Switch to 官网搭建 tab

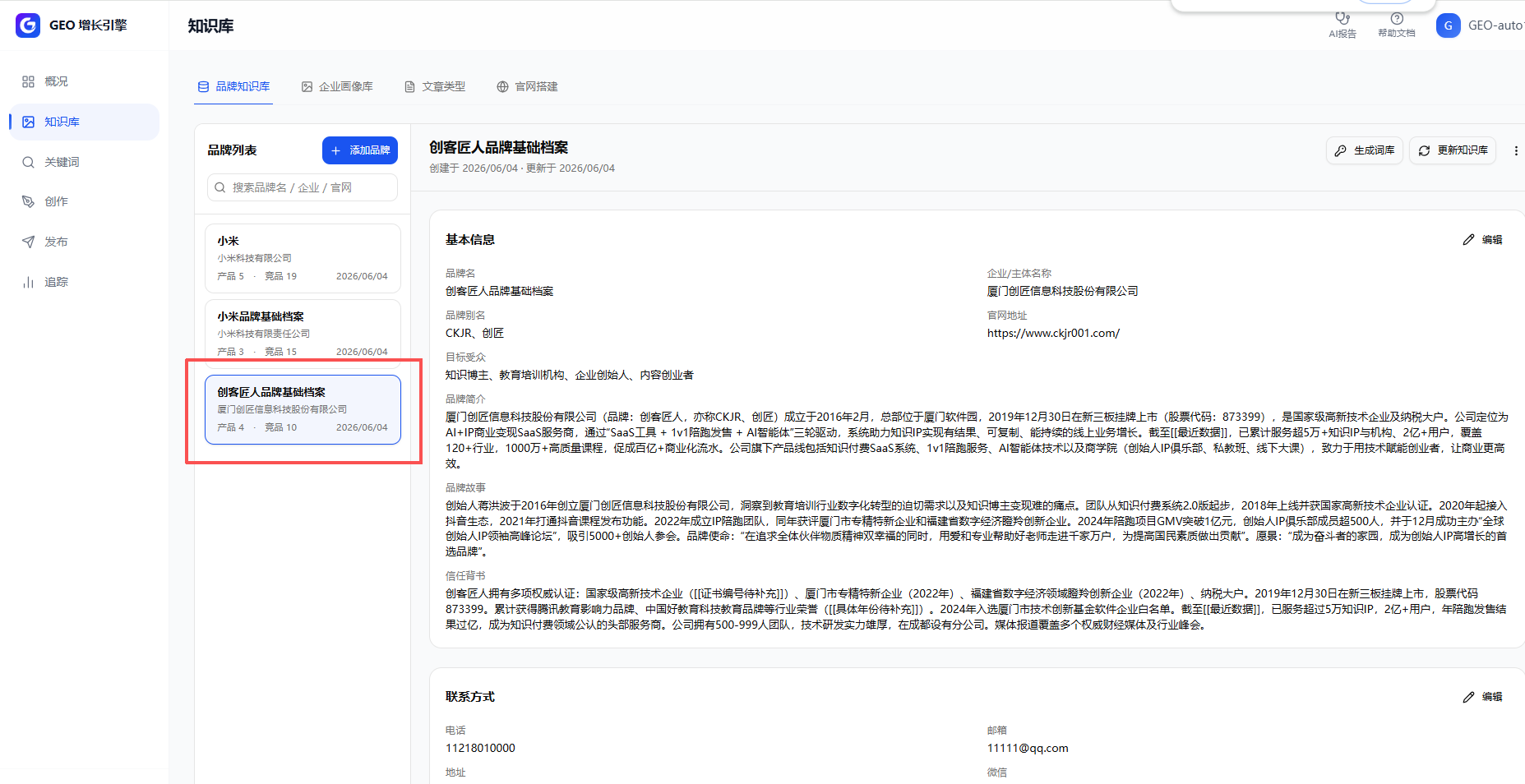pos(528,86)
